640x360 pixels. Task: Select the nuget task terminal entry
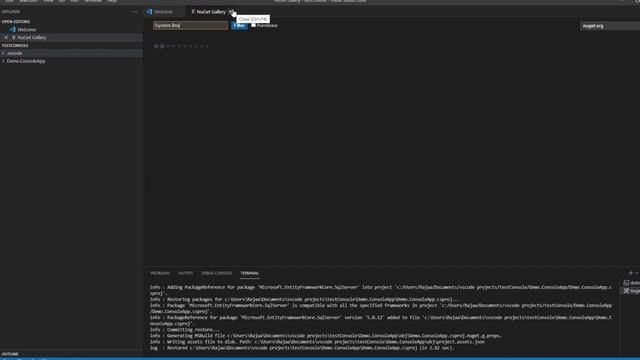631,291
